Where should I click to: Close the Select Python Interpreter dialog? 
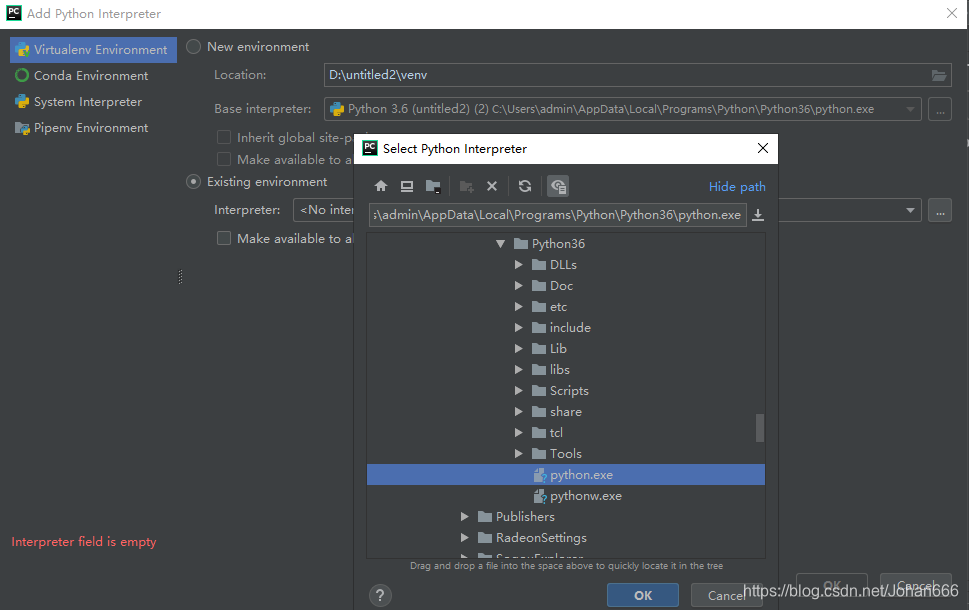coord(763,148)
